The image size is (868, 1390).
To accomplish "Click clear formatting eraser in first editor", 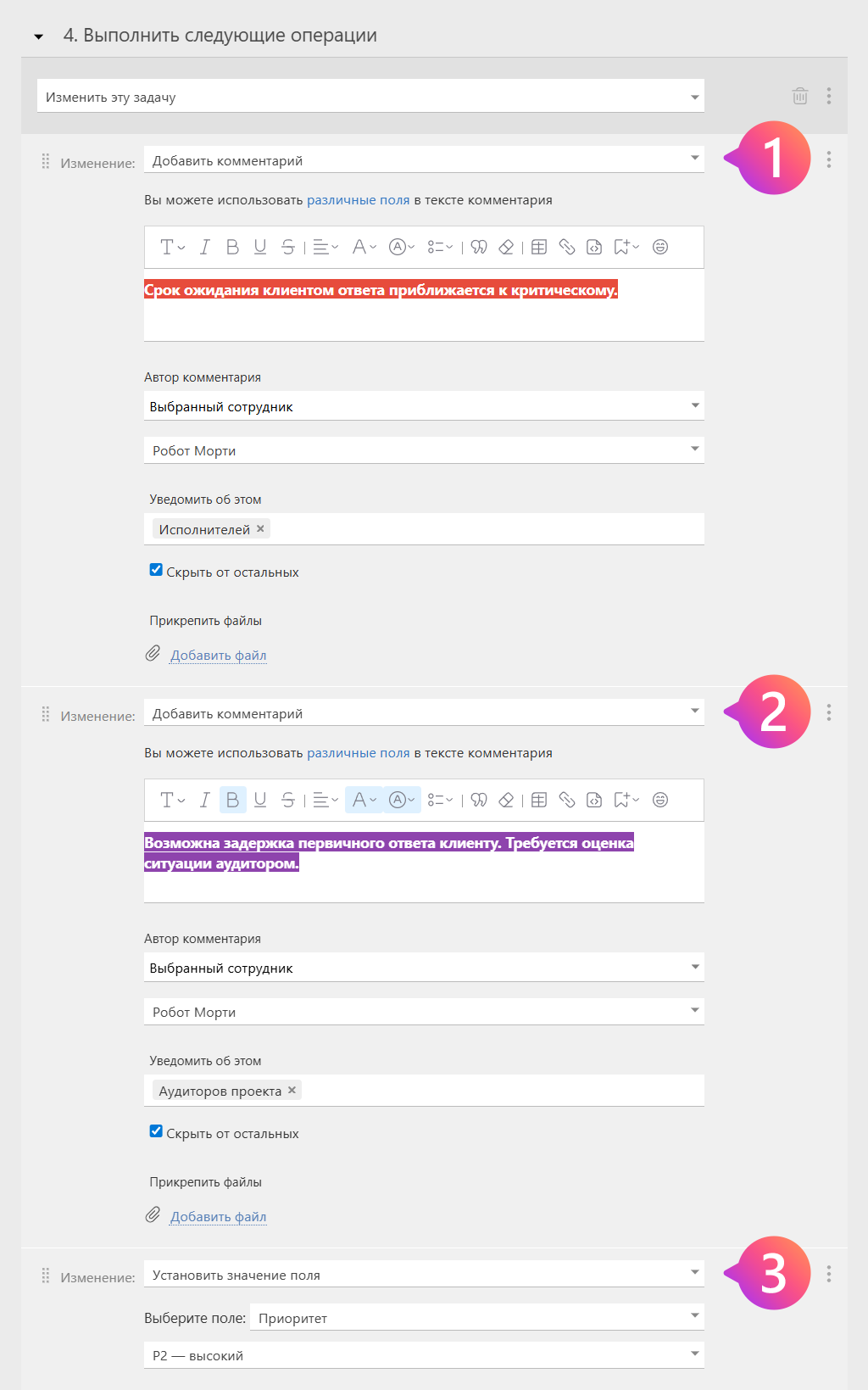I will tap(506, 247).
